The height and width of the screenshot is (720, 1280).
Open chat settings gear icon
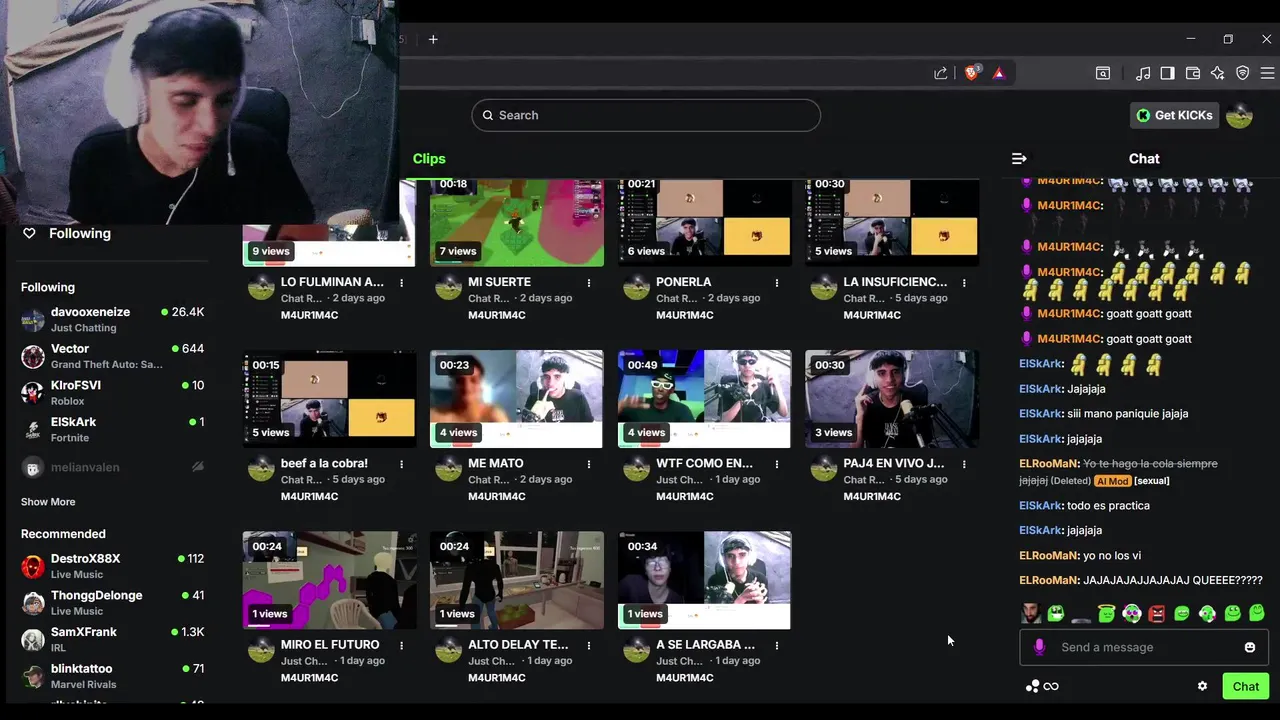(1202, 686)
